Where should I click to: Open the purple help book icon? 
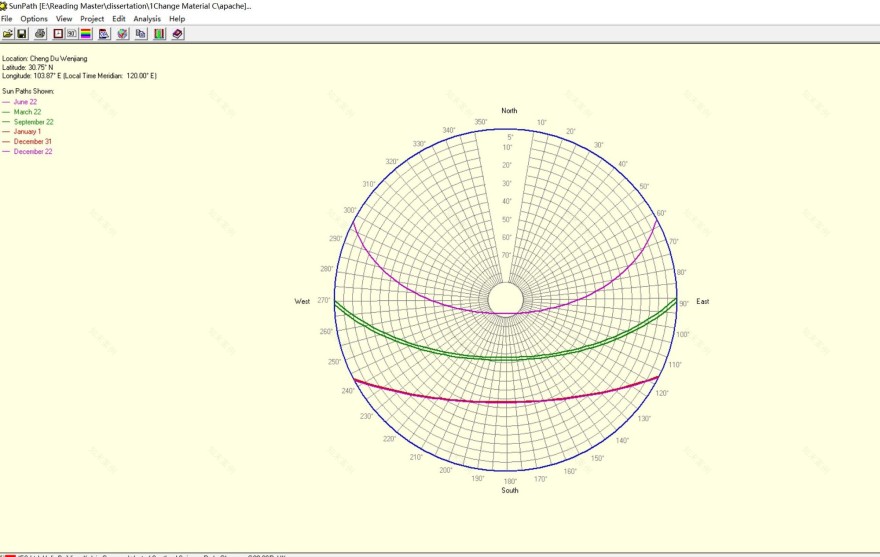coord(177,34)
